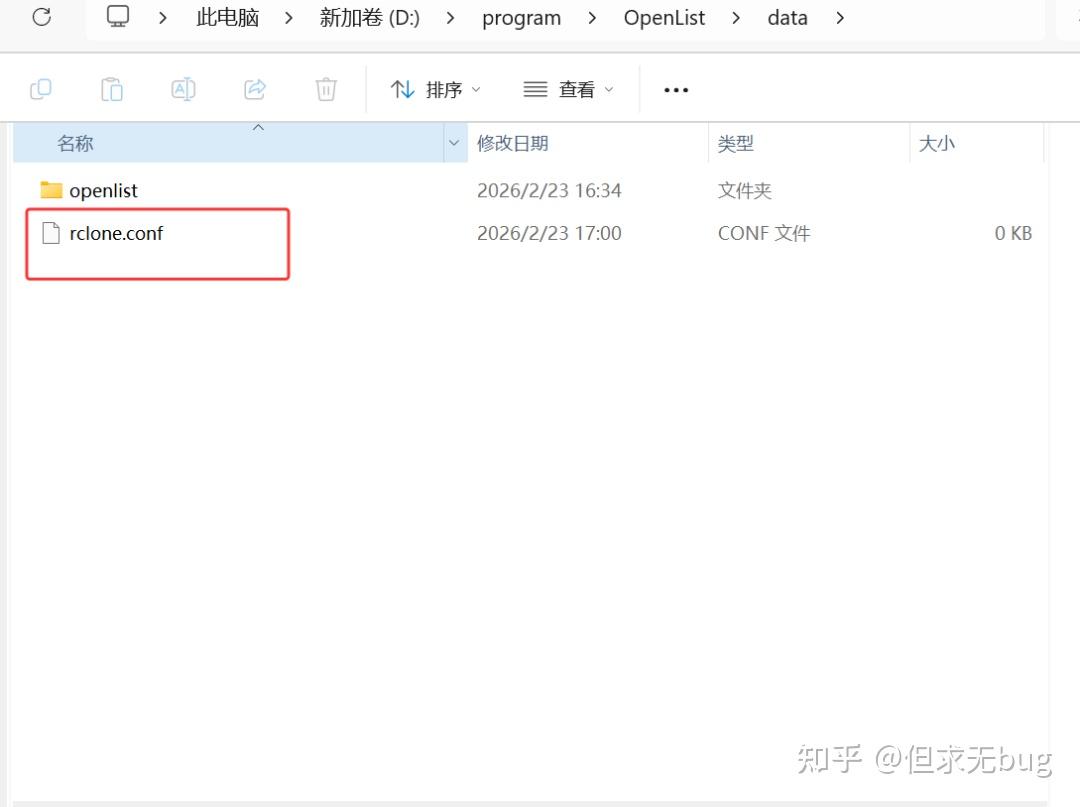This screenshot has height=807, width=1080.
Task: Click the rclone.conf document icon
Action: [51, 233]
